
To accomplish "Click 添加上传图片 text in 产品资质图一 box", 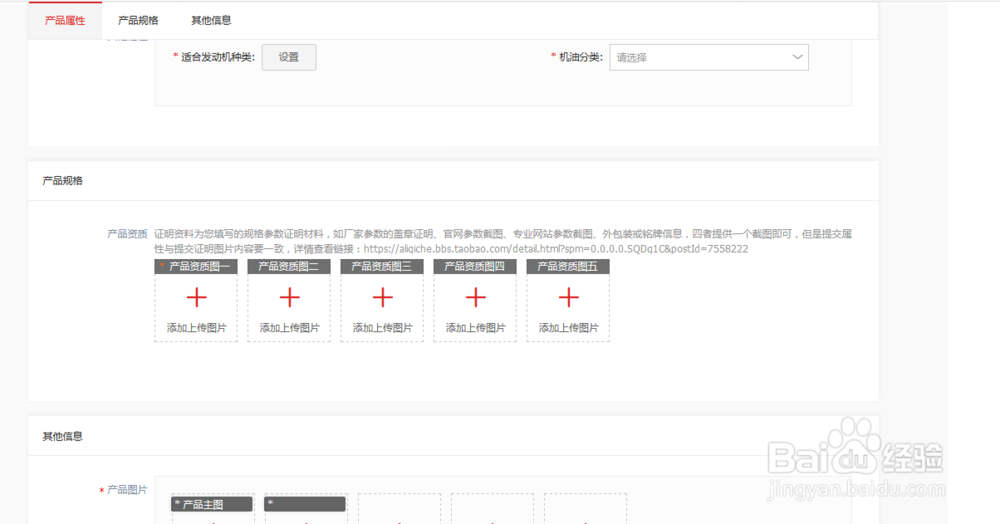I will point(196,328).
